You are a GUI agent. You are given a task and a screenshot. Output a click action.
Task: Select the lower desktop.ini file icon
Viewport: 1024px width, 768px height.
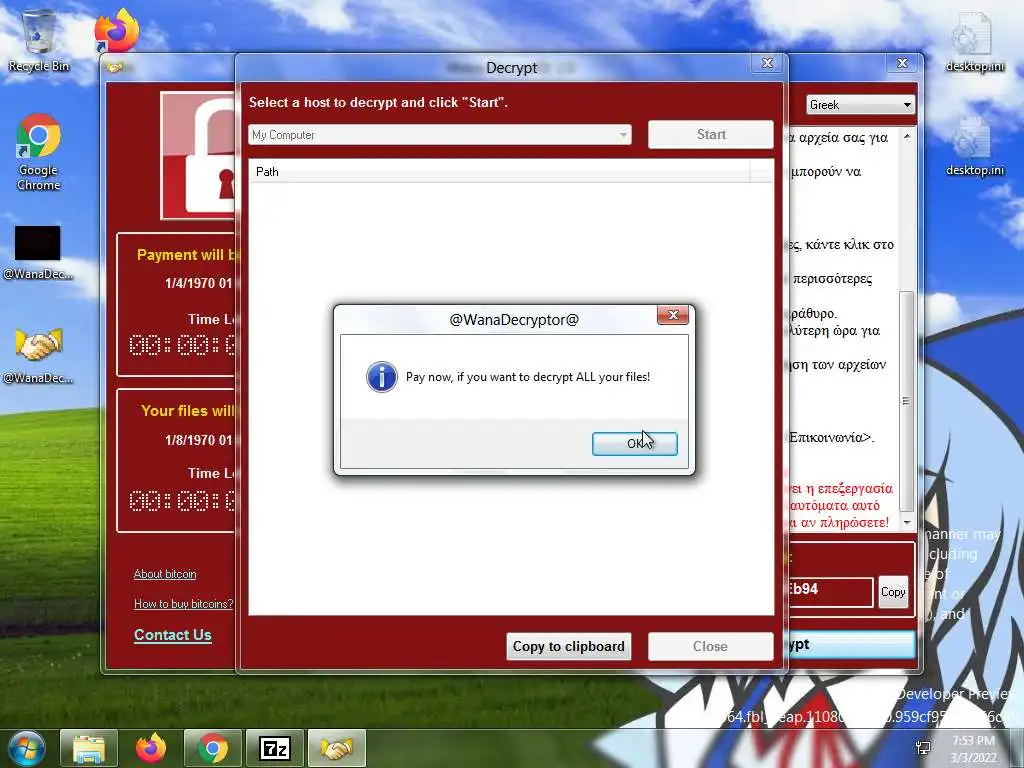click(x=974, y=146)
